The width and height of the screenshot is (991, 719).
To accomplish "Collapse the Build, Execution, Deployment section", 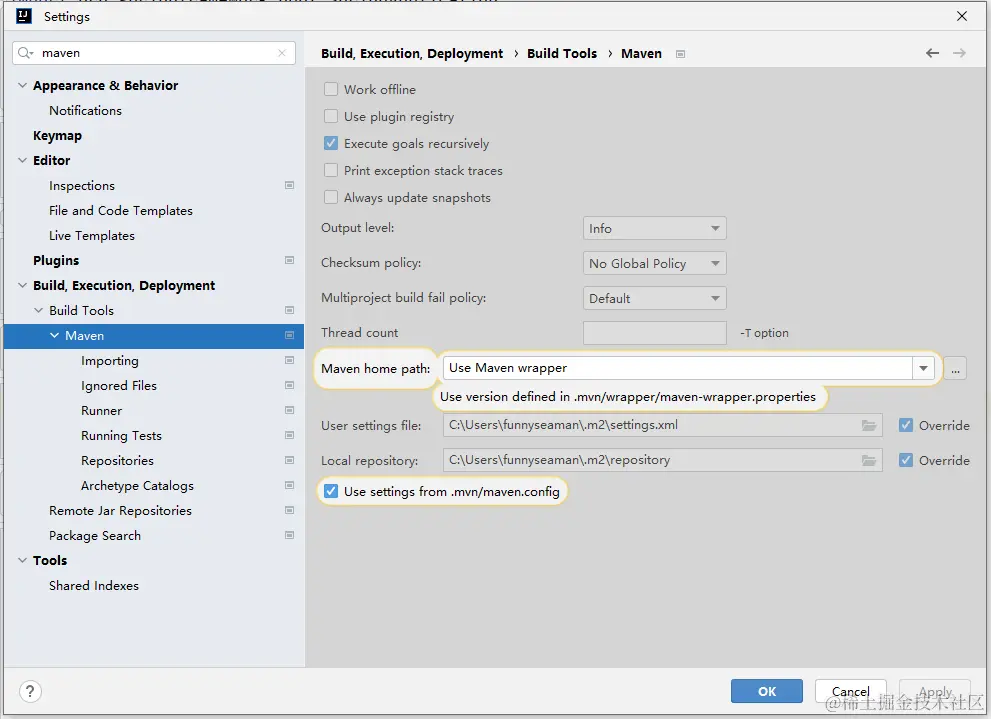I will pyautogui.click(x=23, y=285).
